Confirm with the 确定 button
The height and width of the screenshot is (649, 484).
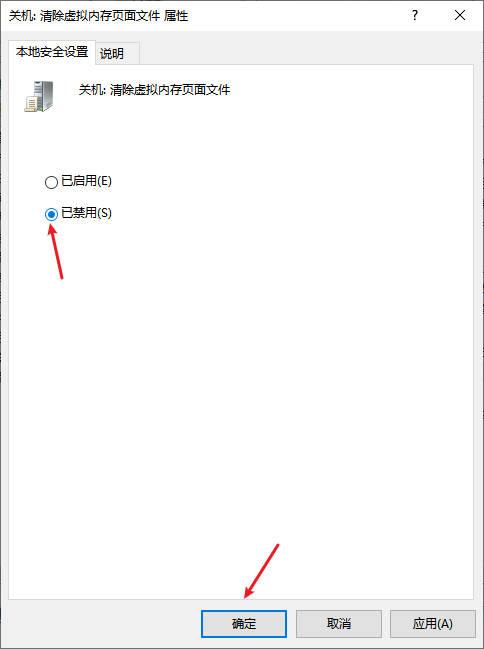coord(244,624)
